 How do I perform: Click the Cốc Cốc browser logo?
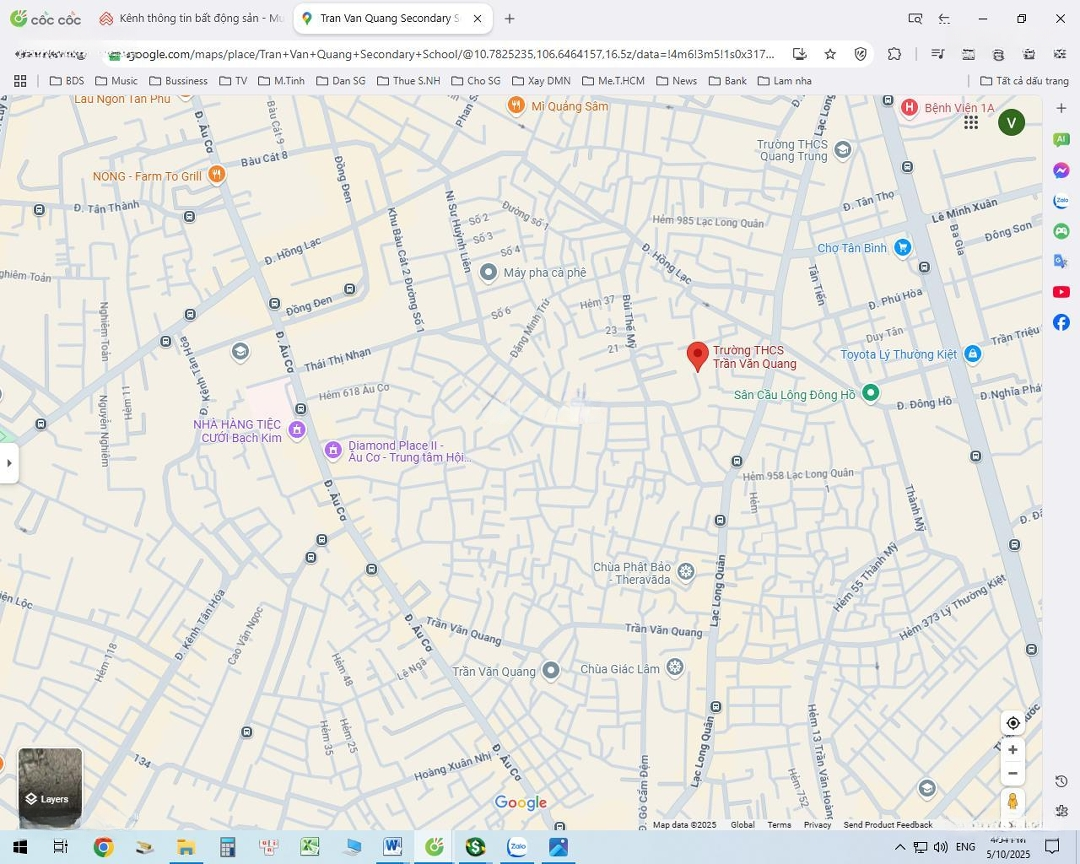45,19
